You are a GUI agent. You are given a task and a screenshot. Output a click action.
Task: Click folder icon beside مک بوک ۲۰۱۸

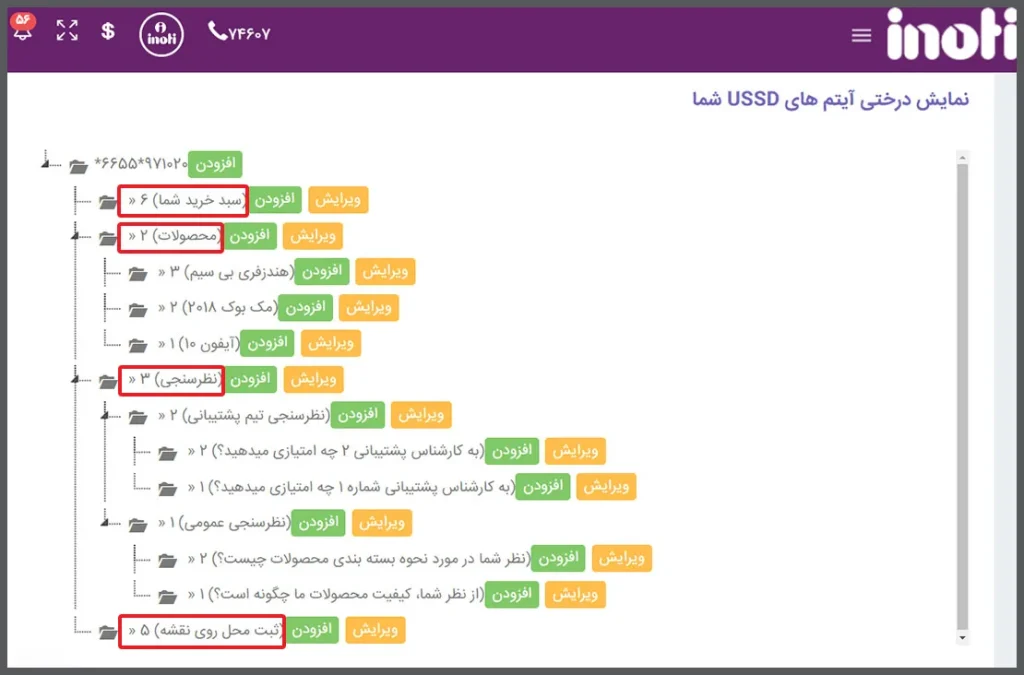tap(137, 309)
